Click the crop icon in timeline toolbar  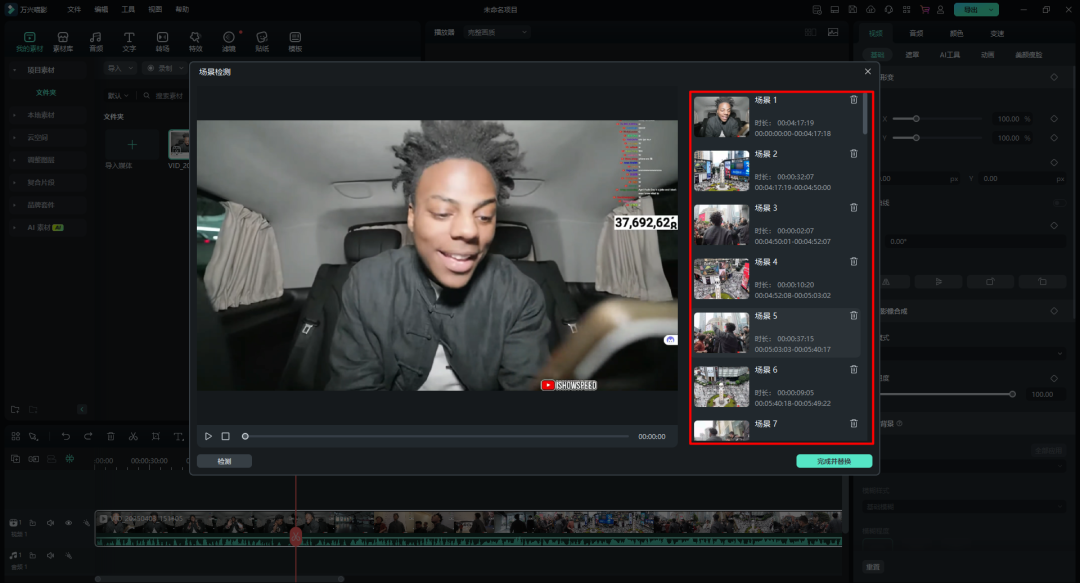coord(156,436)
